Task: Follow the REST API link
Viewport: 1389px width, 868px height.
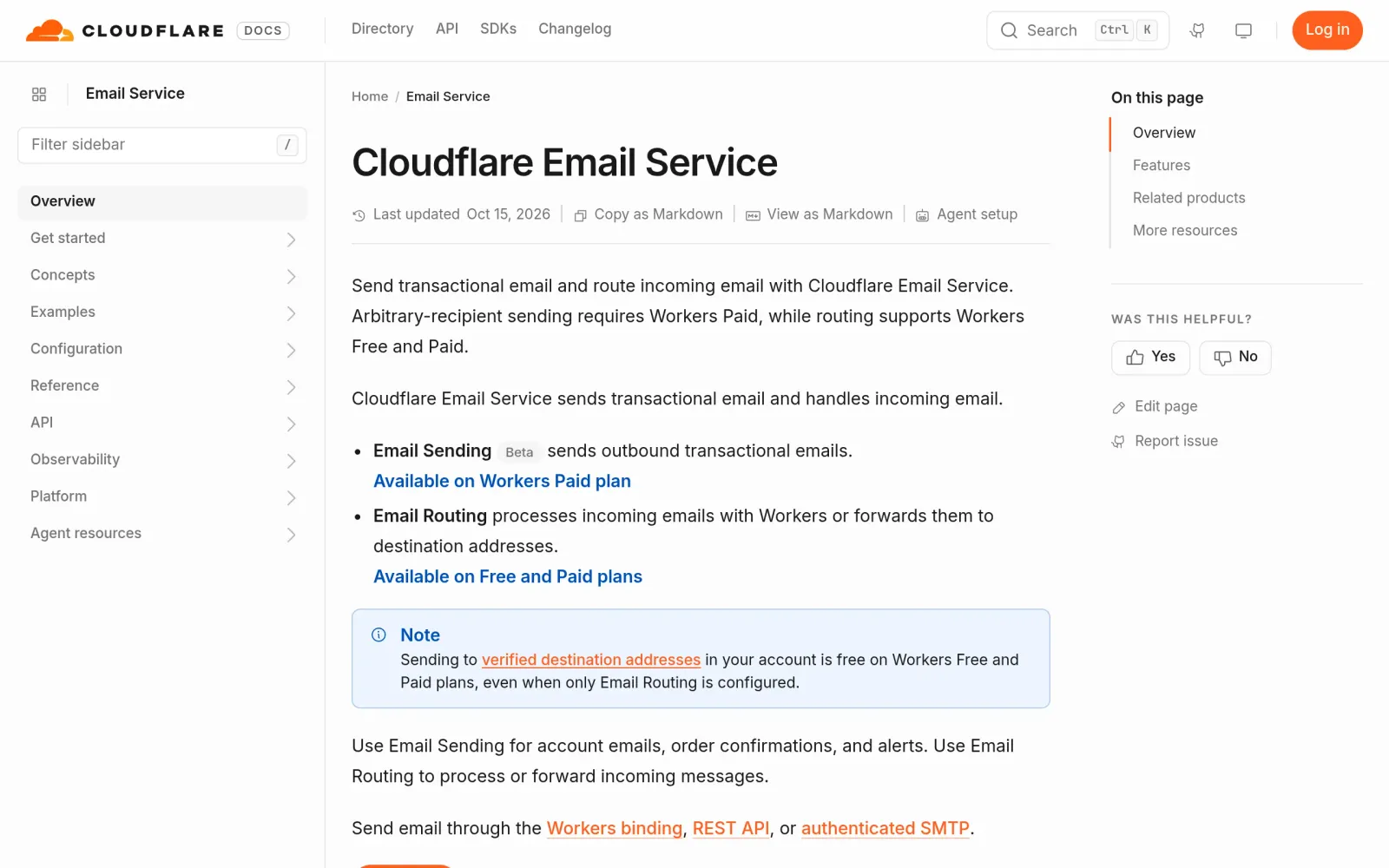Action: (731, 828)
